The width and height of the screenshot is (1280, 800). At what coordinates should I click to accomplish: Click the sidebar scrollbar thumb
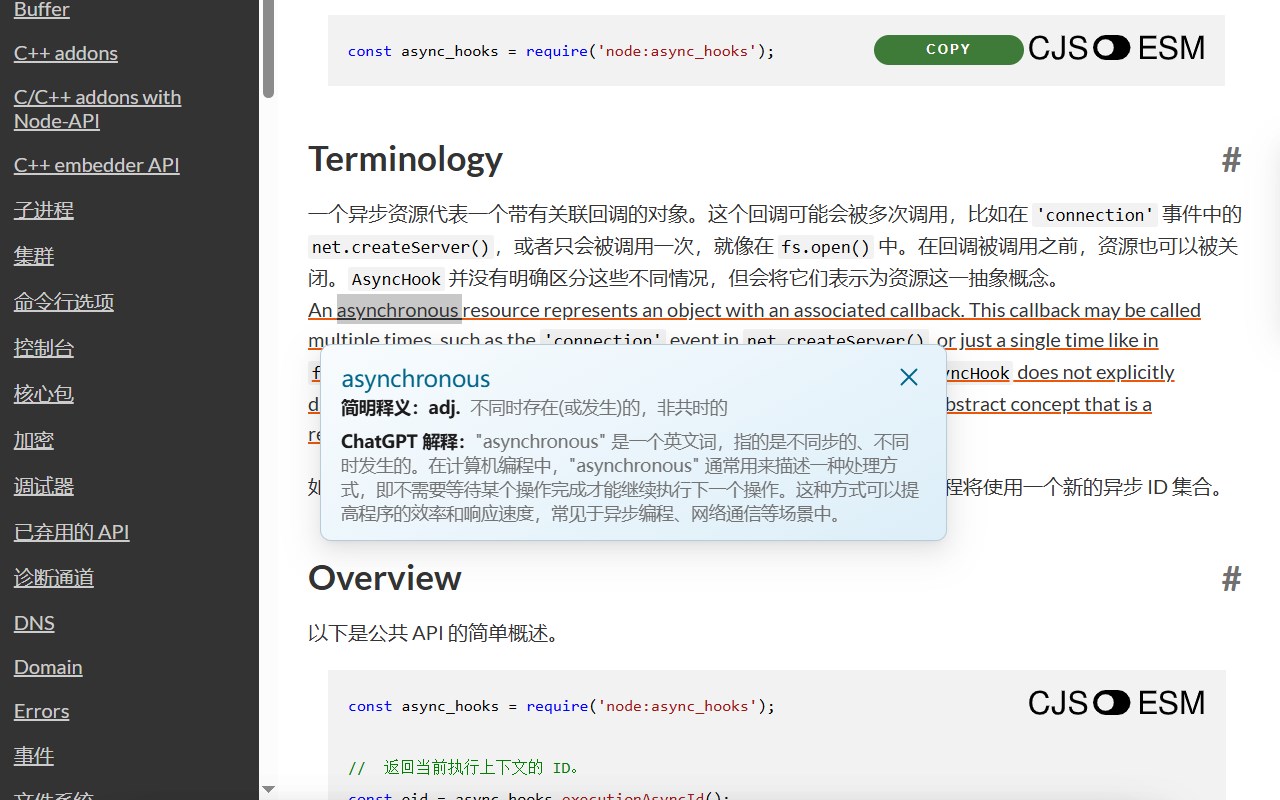point(268,48)
